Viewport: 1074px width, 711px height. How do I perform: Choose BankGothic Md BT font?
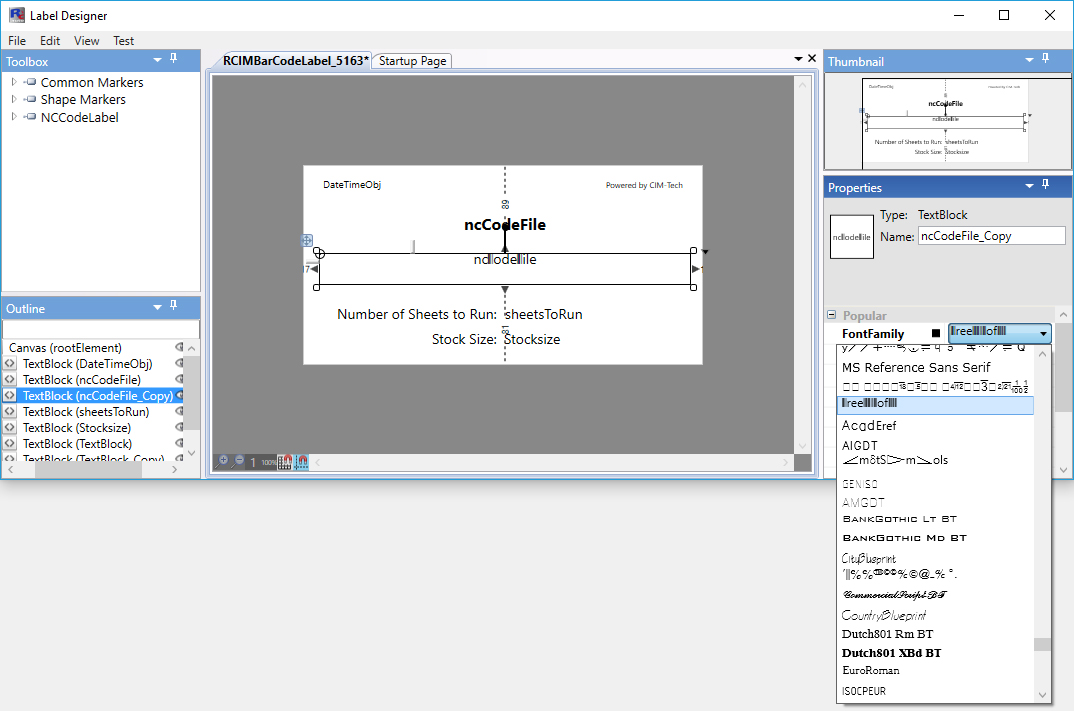(x=904, y=538)
